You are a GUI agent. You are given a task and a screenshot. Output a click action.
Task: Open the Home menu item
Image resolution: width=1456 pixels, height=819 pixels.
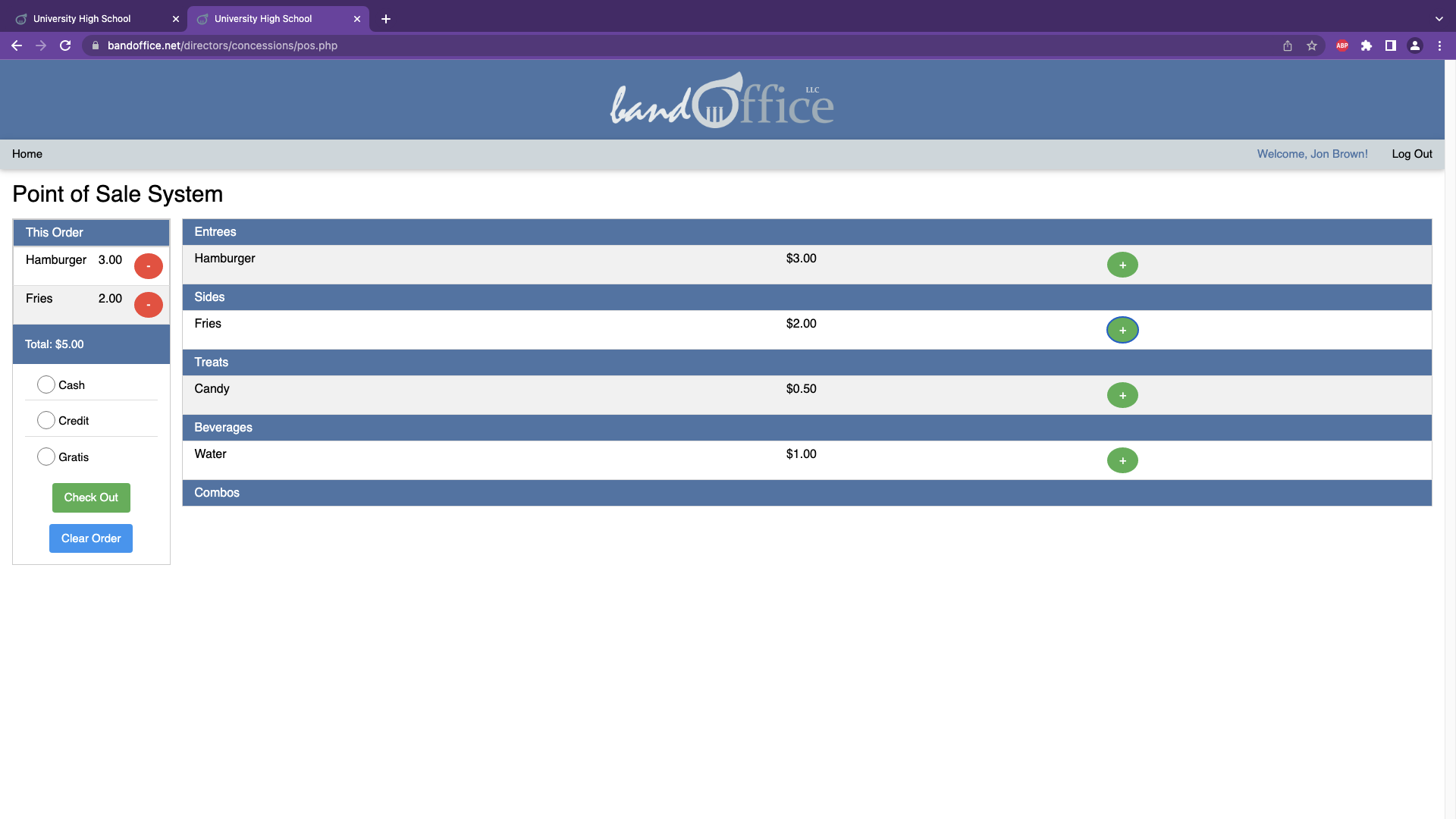pyautogui.click(x=27, y=154)
